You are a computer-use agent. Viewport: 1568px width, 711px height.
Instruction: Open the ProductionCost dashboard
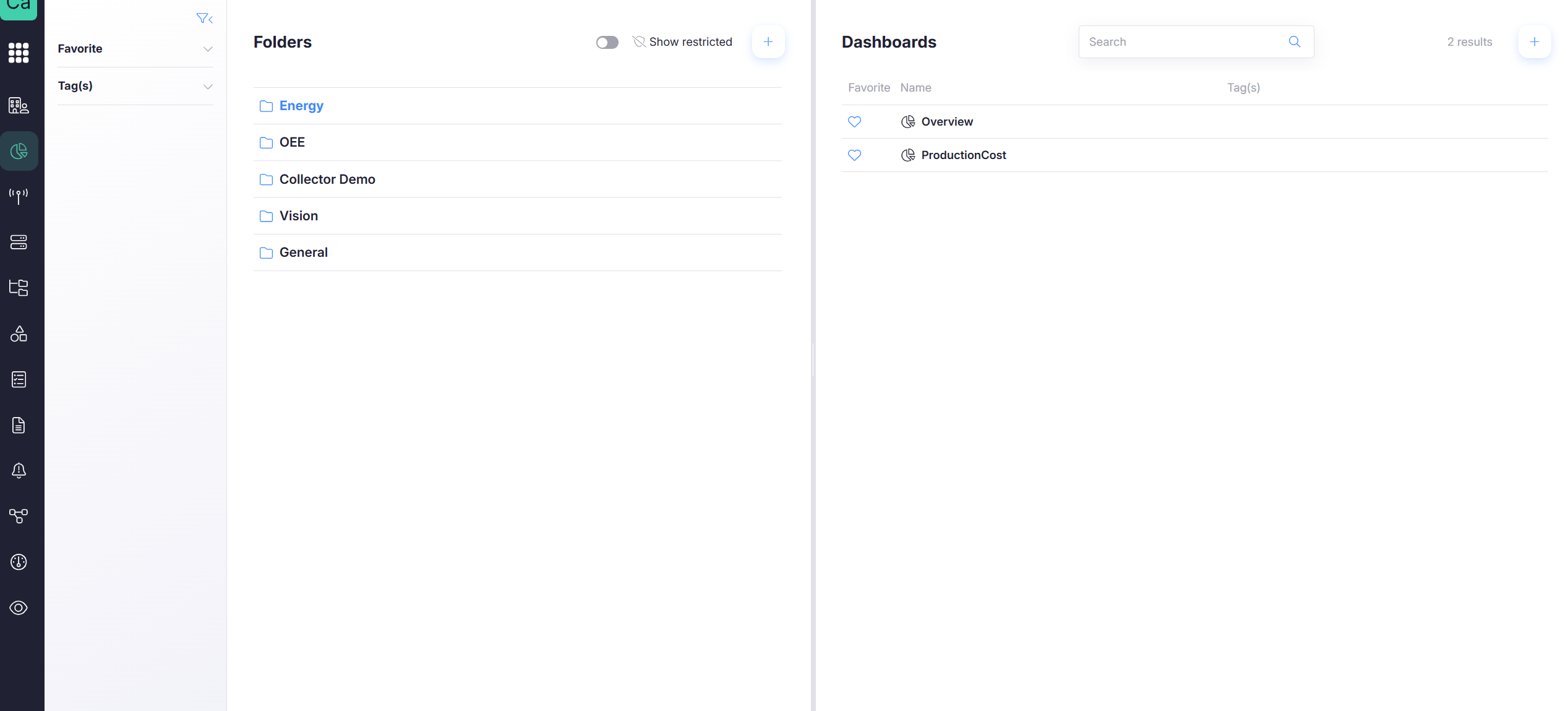click(1194, 155)
